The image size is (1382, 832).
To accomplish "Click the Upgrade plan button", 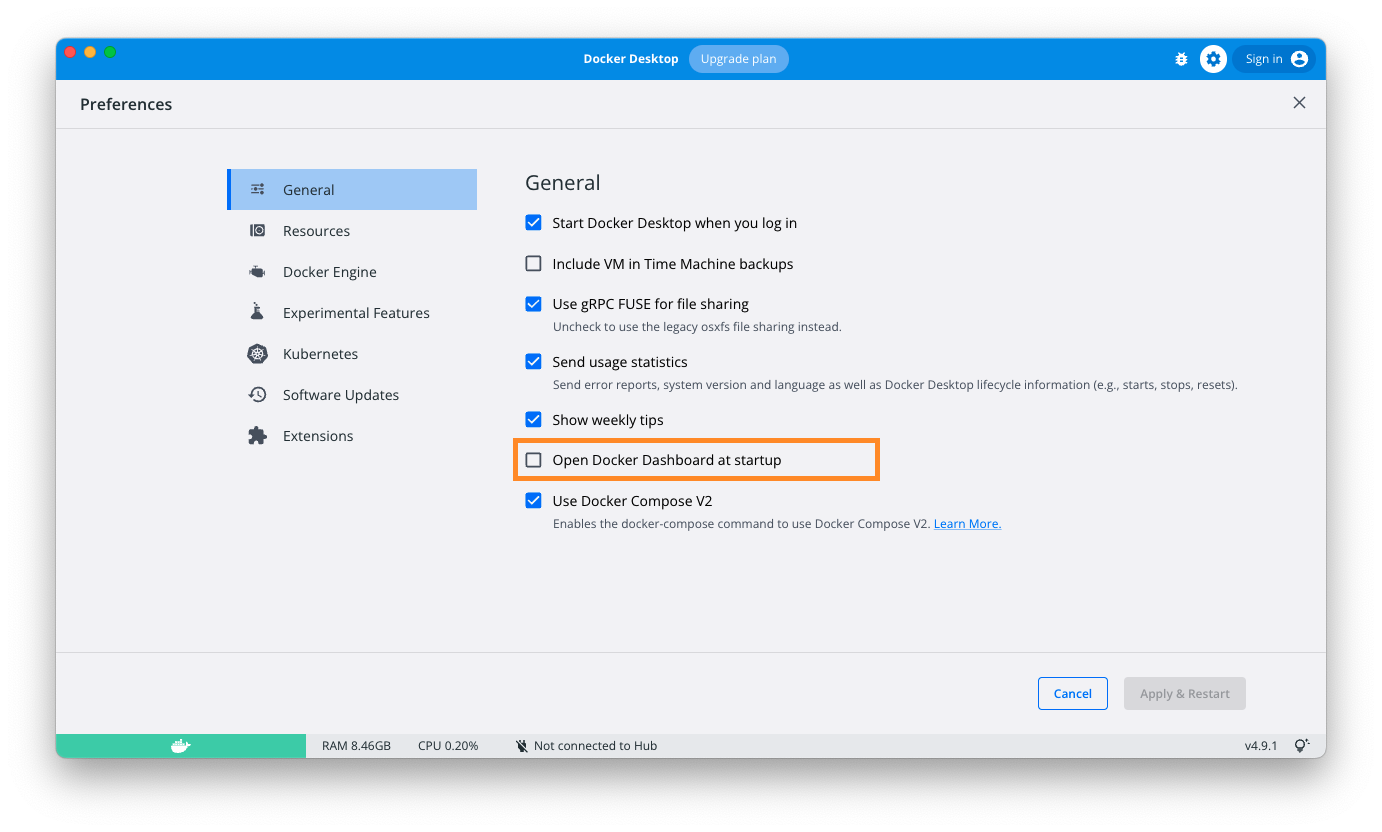I will point(739,58).
